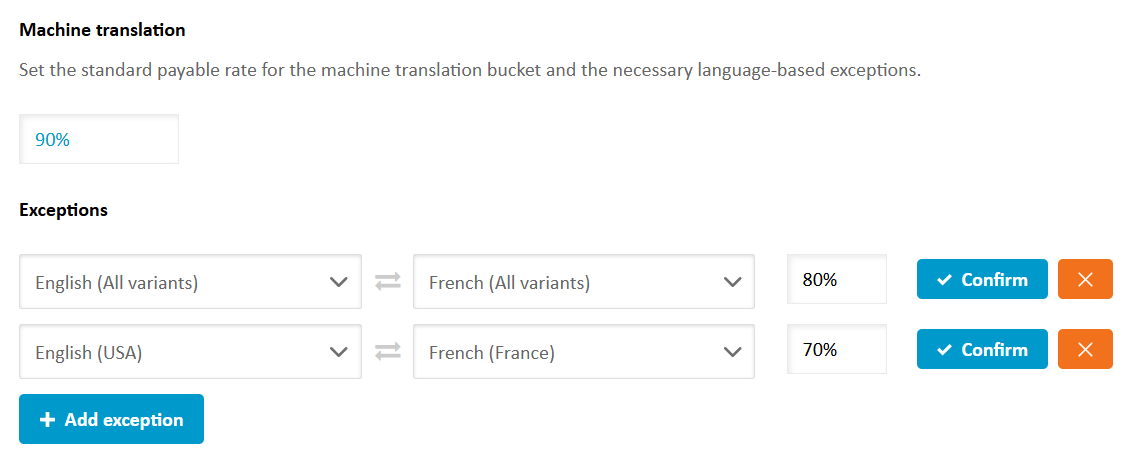
Task: Click the chevron arrow of English (All variants)
Action: (338, 282)
